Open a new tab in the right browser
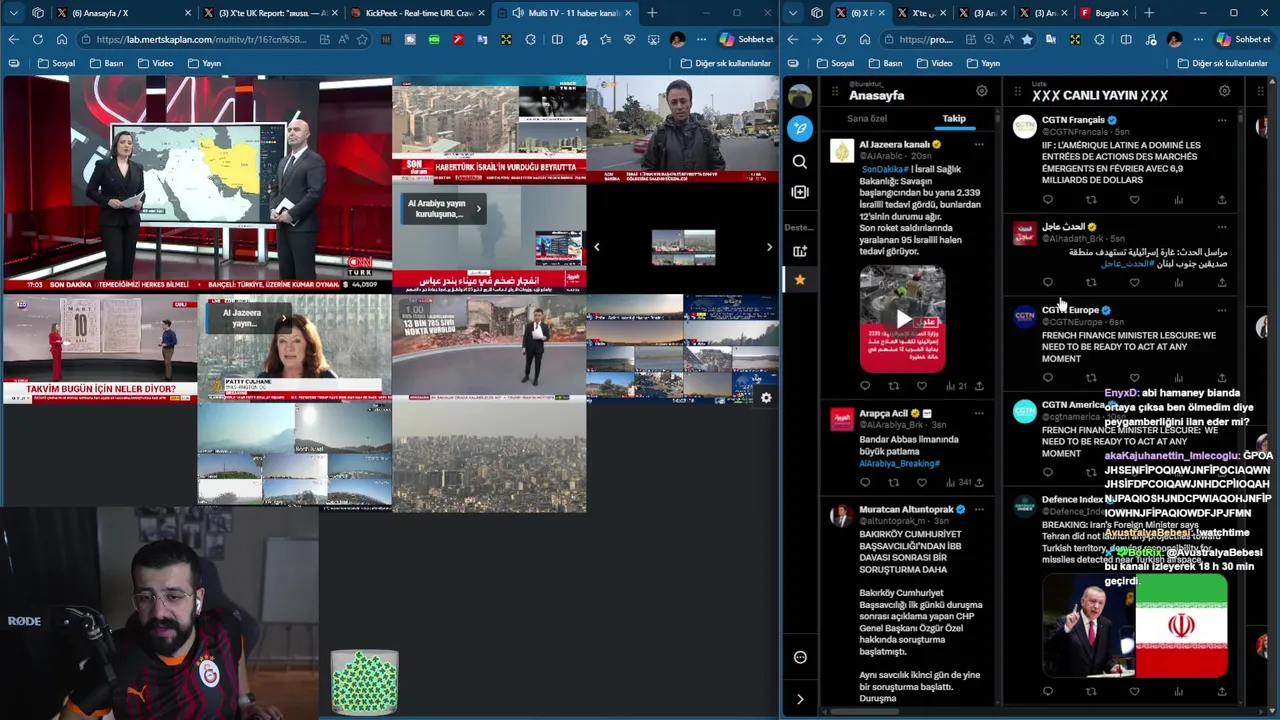This screenshot has height=720, width=1280. click(1148, 13)
